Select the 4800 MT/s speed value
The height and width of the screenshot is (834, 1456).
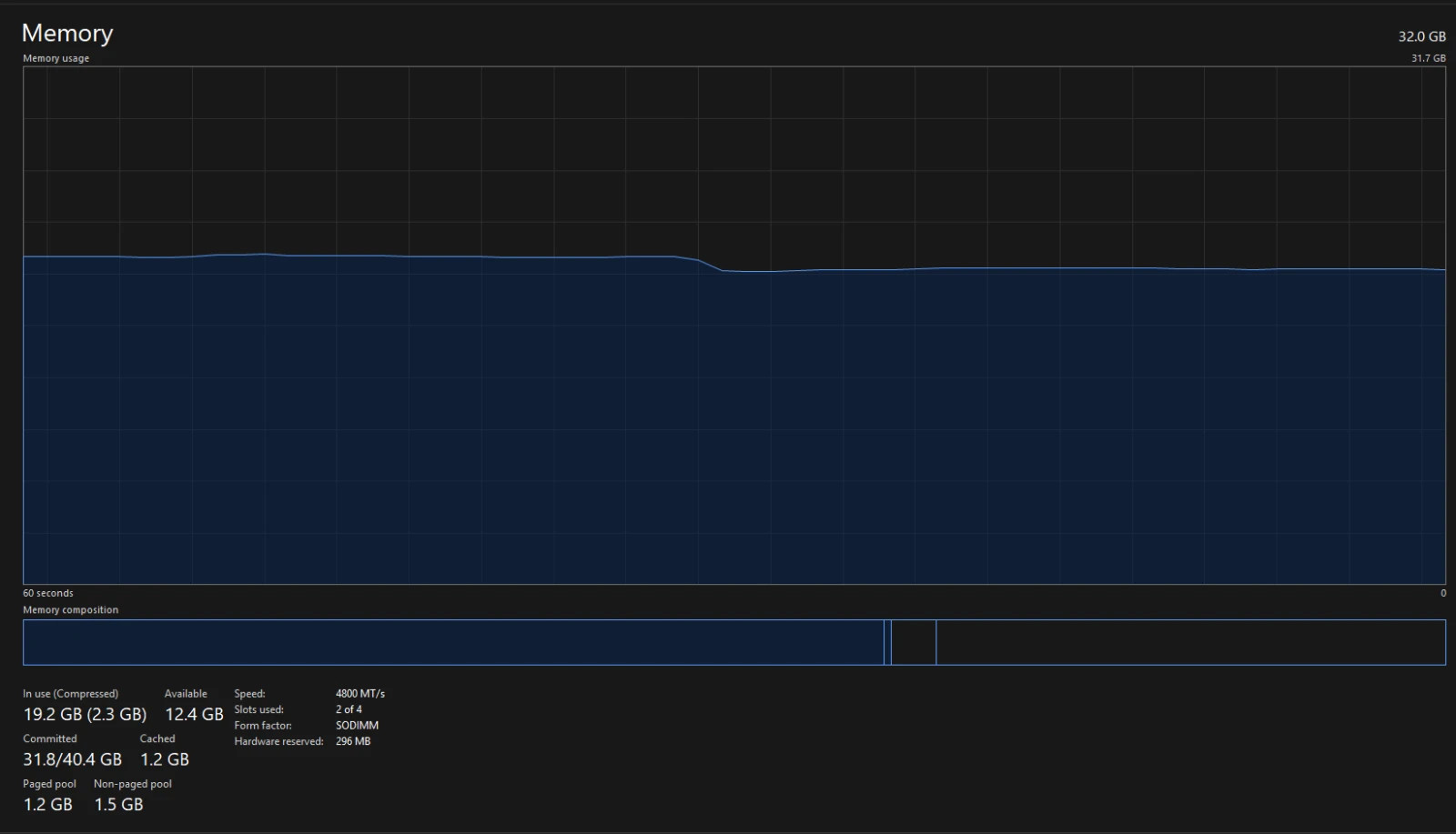point(360,693)
